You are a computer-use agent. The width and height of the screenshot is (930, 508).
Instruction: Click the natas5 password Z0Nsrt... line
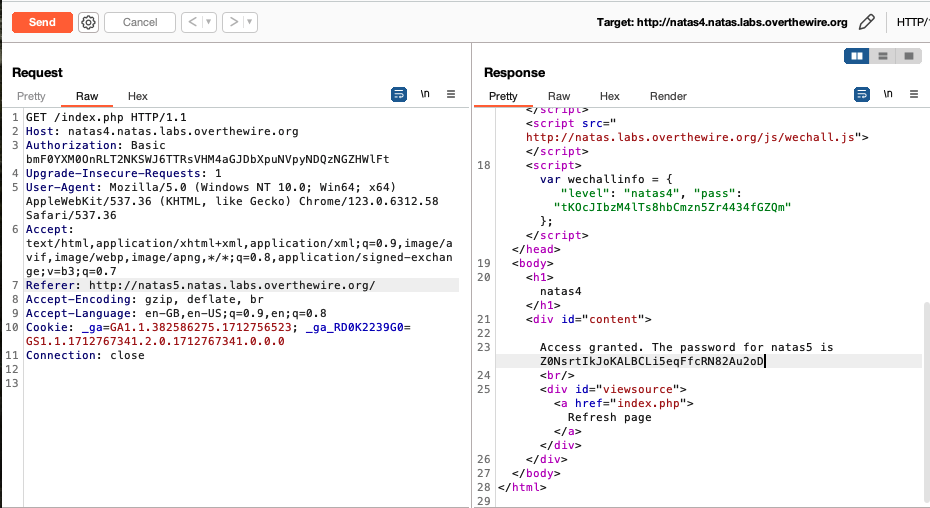(x=652, y=361)
